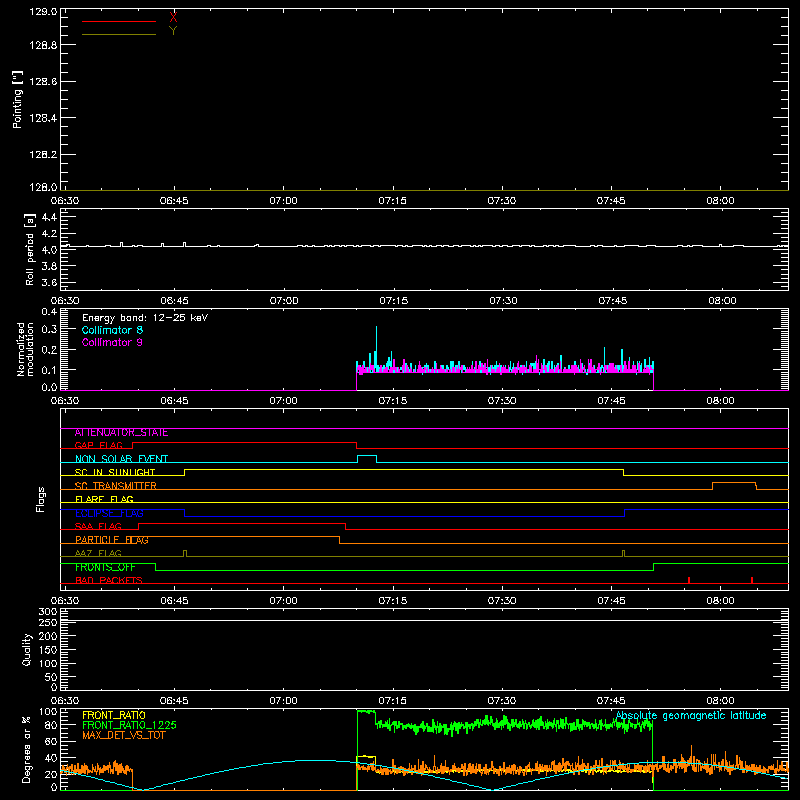Click the SC_TRANSMITTER flag label
Viewport: 800px width, 800px height.
pyautogui.click(x=115, y=486)
